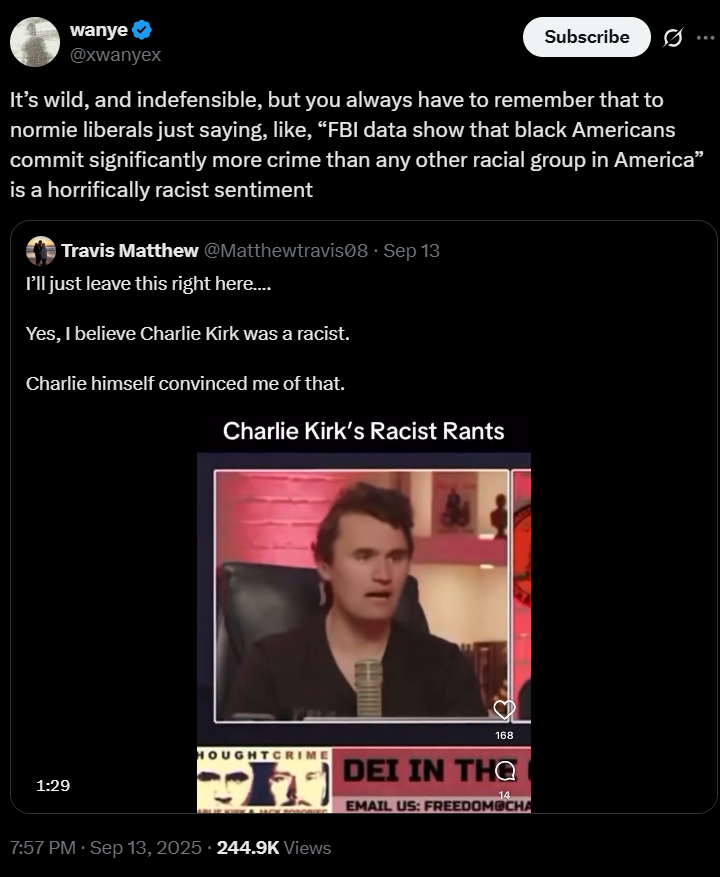Image resolution: width=720 pixels, height=877 pixels.
Task: Click the 1:29 video duration label
Action: (53, 786)
